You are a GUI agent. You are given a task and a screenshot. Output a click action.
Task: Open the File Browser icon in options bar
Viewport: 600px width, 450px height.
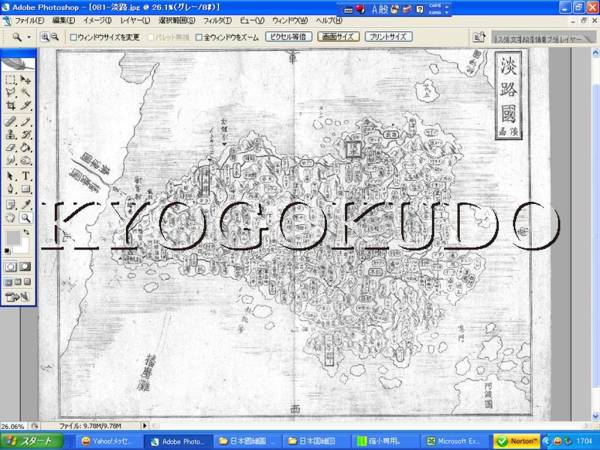pos(479,37)
